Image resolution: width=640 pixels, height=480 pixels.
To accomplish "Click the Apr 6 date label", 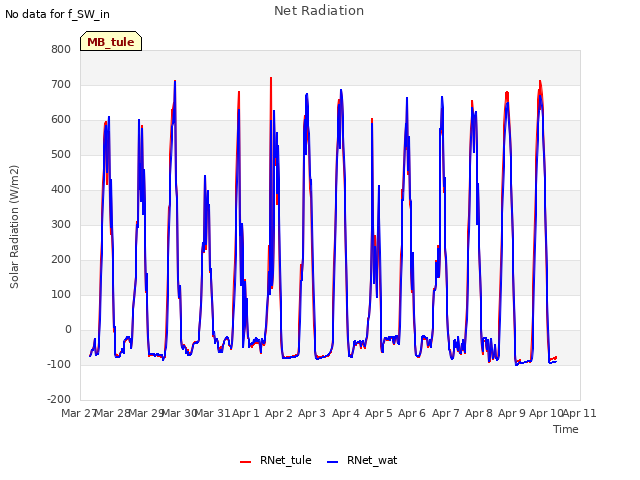I will [x=412, y=413].
